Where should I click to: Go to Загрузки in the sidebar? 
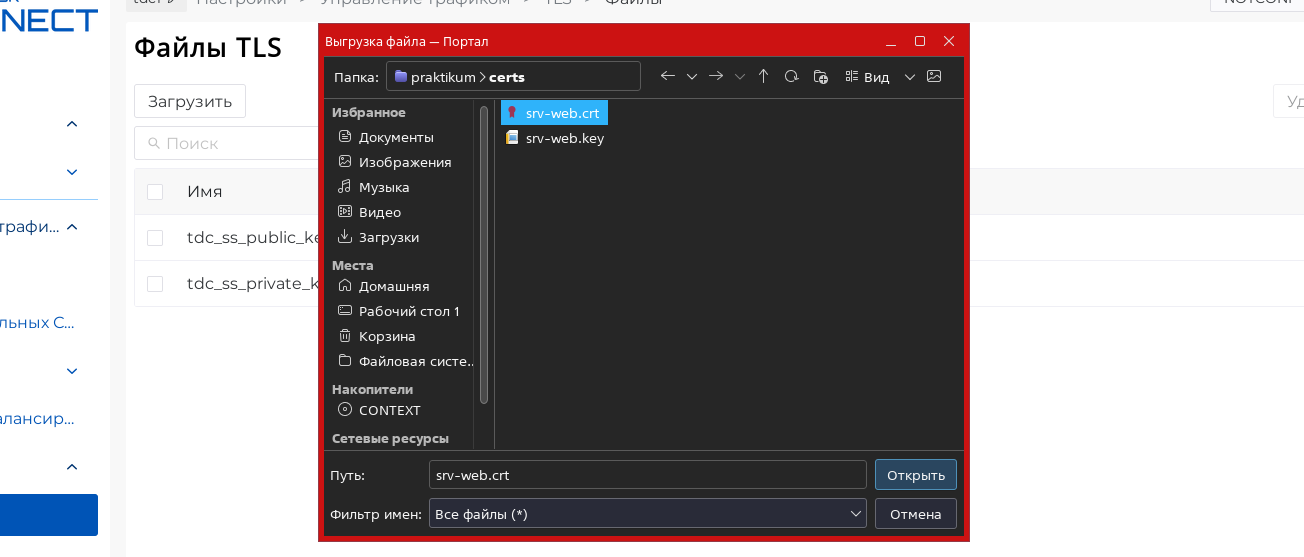(x=388, y=237)
